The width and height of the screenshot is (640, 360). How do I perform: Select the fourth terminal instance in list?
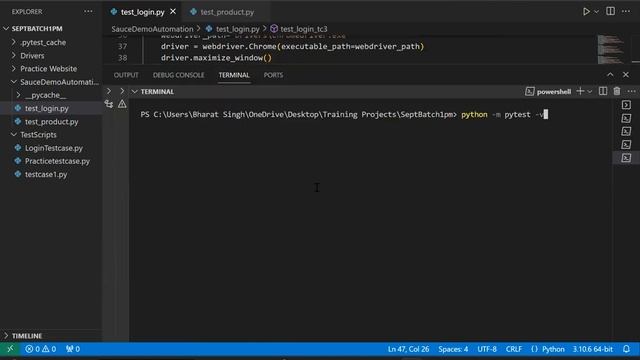pyautogui.click(x=626, y=144)
